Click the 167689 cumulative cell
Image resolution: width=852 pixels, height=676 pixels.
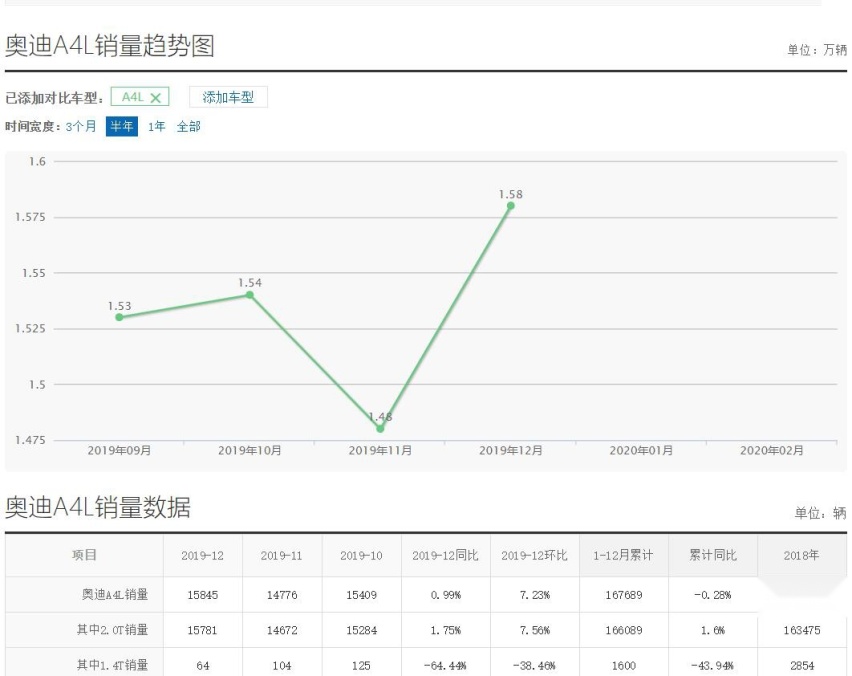coord(624,595)
